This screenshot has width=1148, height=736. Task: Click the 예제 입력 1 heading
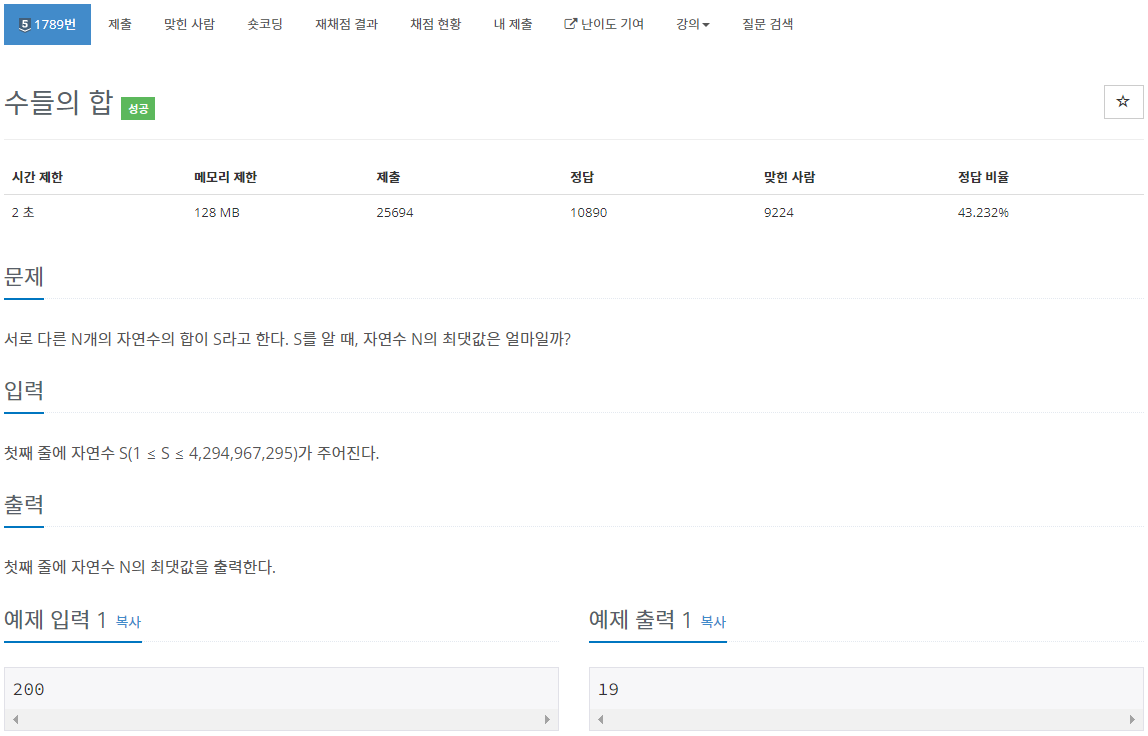[56, 620]
